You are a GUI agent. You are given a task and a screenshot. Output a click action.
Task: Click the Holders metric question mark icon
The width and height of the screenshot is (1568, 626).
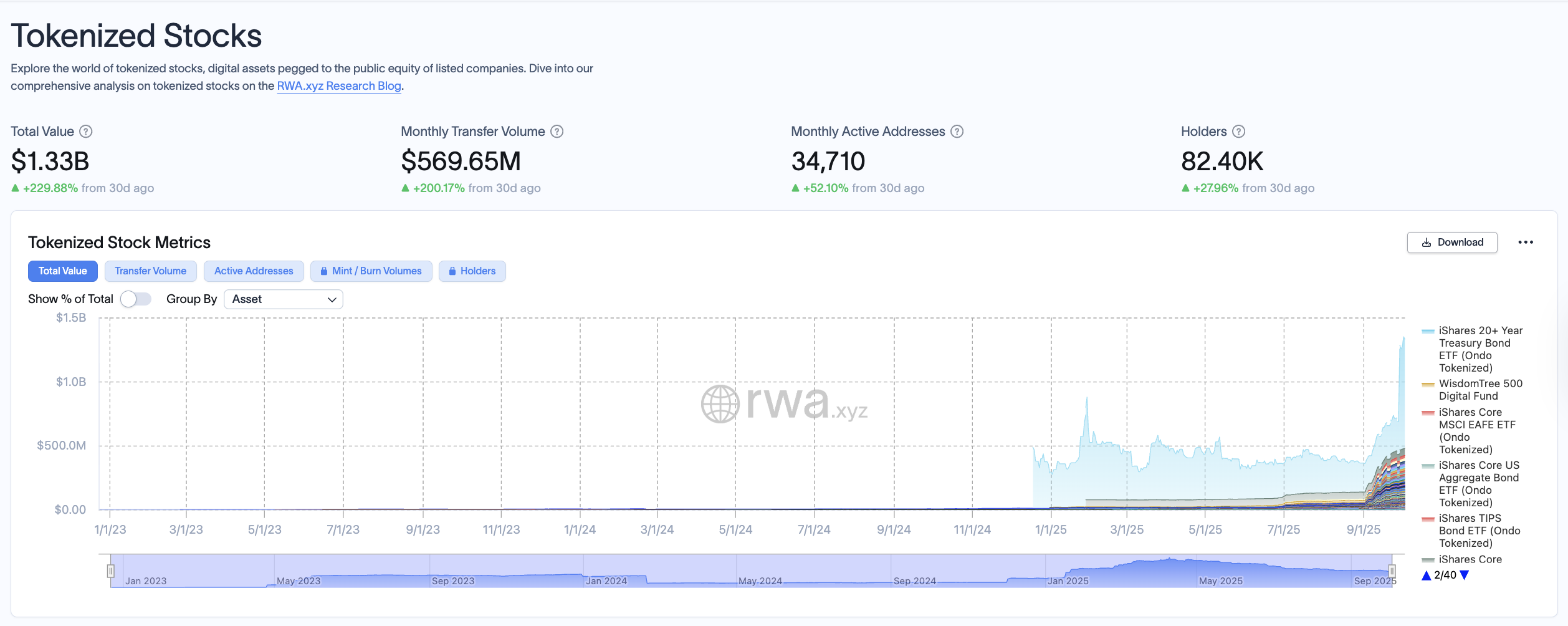pos(1238,131)
